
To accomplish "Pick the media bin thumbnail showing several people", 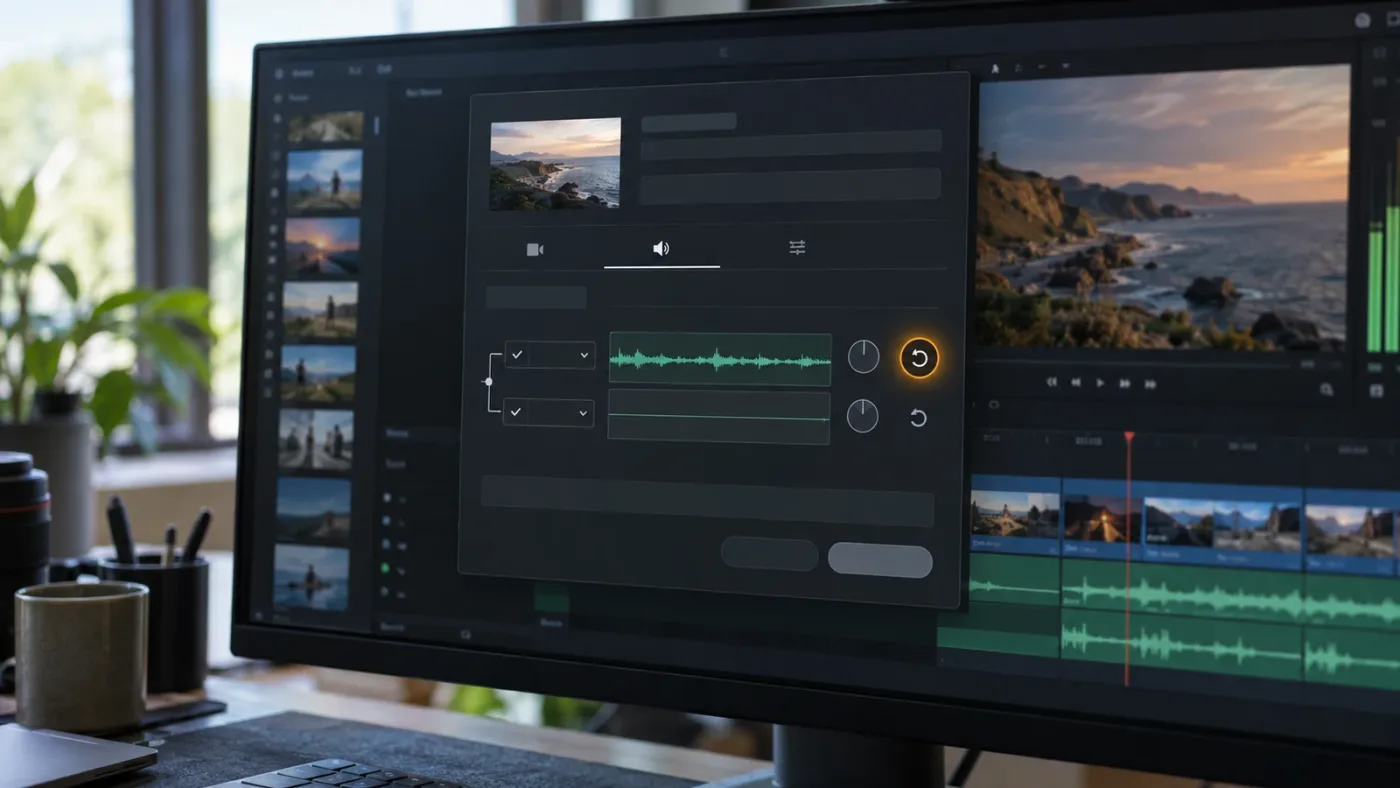I will pos(316,440).
